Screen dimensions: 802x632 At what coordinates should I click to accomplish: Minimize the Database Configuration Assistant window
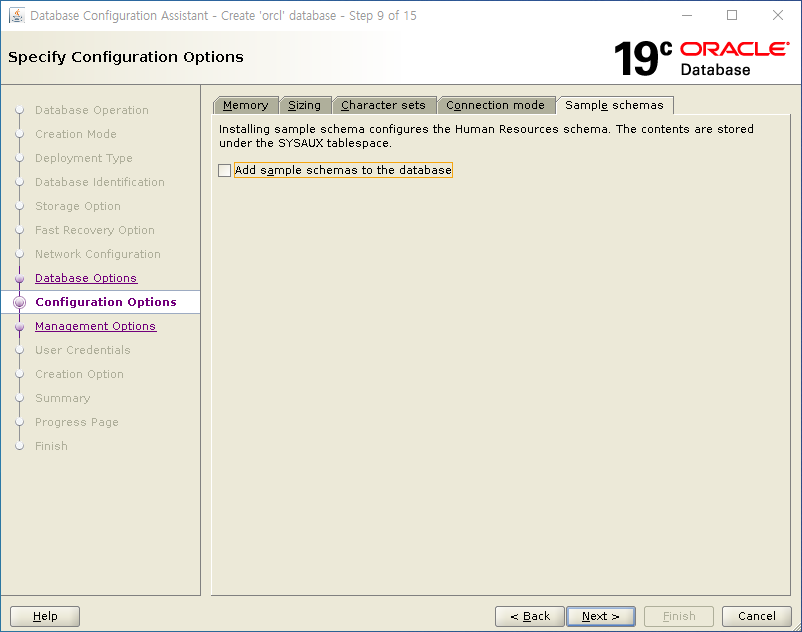pyautogui.click(x=687, y=15)
